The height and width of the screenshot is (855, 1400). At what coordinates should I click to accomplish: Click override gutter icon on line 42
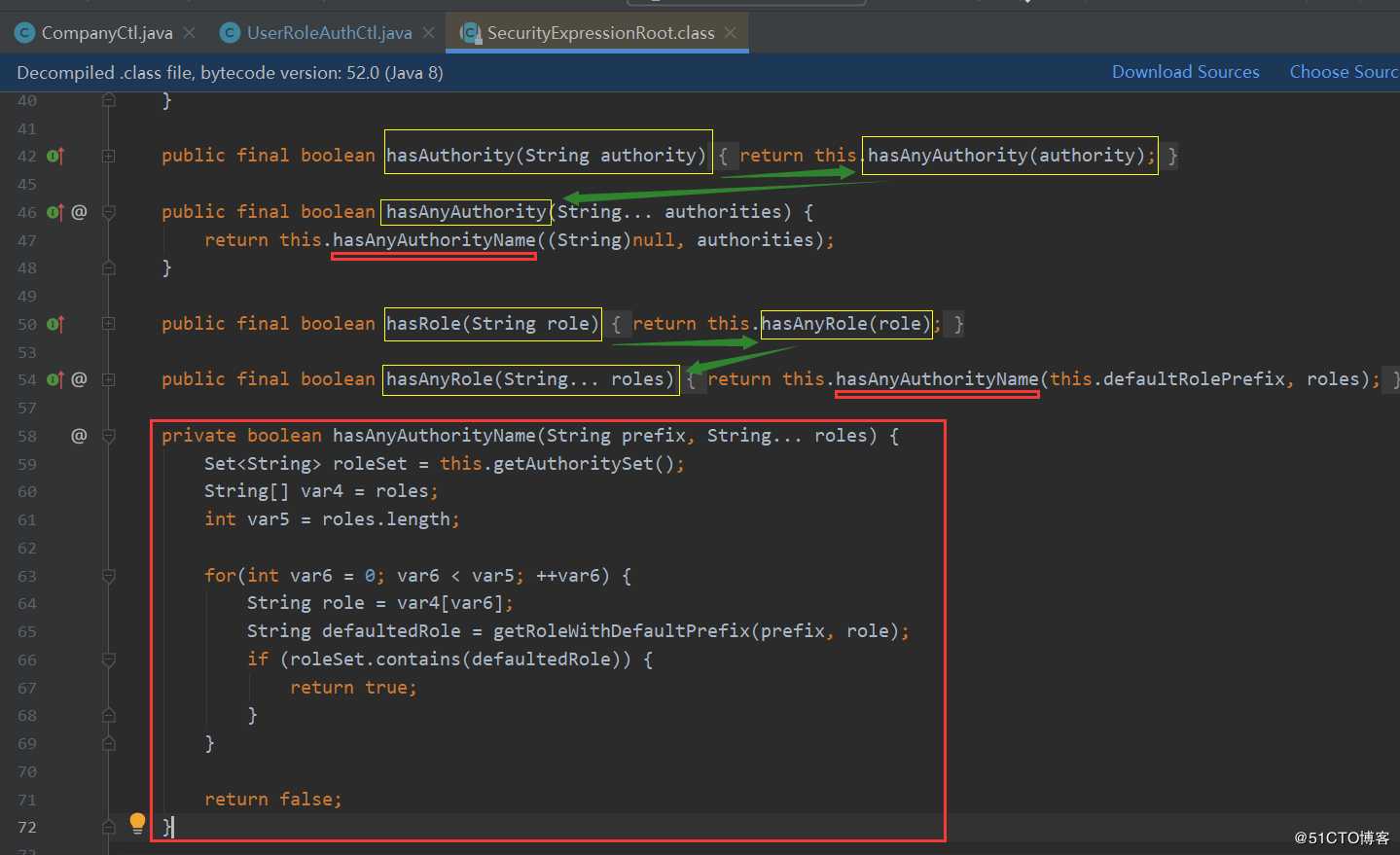(x=55, y=156)
